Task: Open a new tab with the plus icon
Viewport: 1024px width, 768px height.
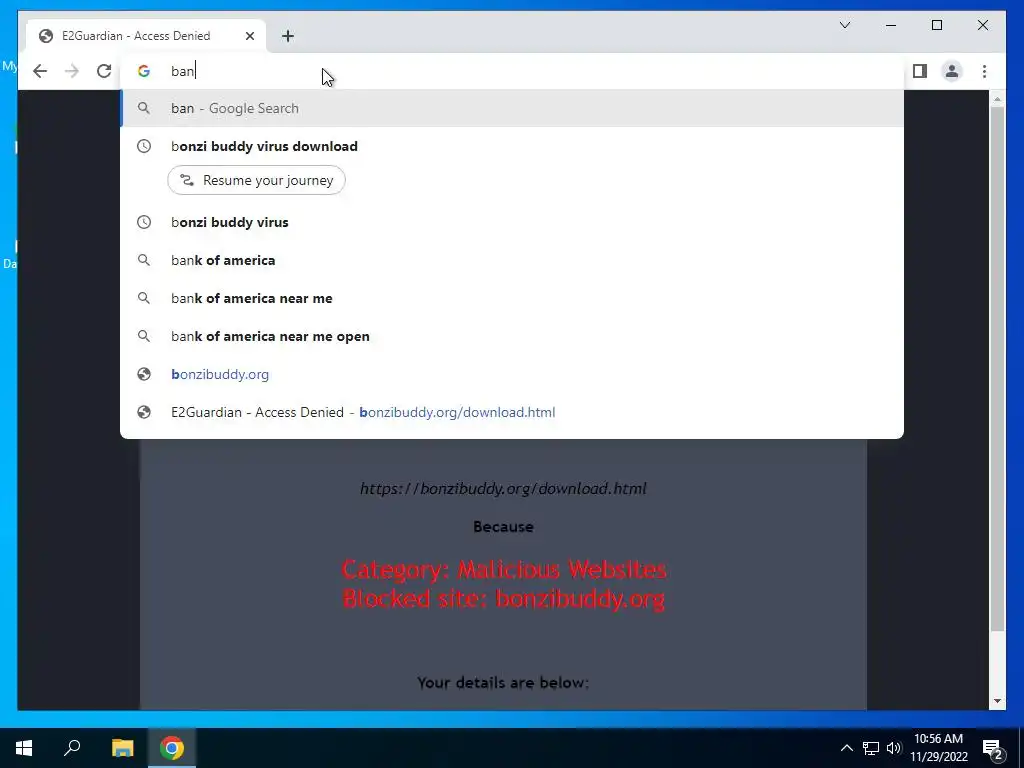Action: (x=288, y=36)
